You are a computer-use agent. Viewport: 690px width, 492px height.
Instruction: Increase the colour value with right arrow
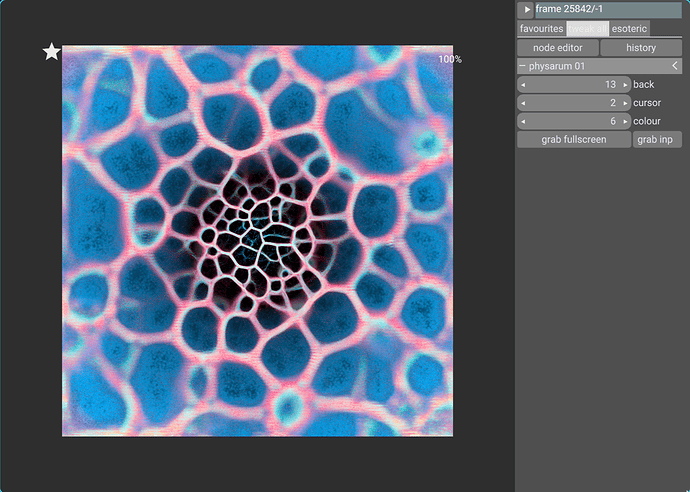coord(626,121)
